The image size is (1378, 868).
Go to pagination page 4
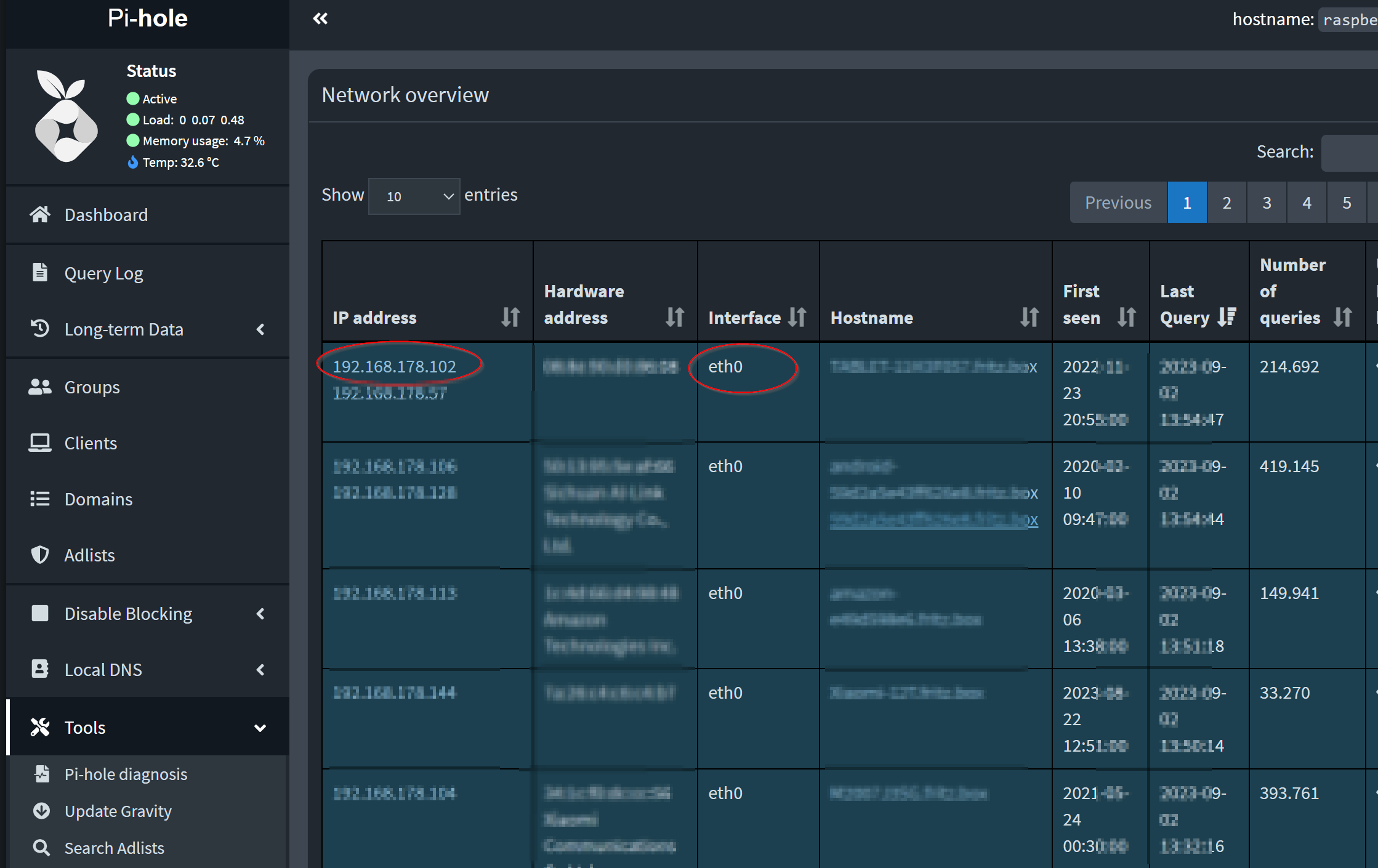[1307, 203]
